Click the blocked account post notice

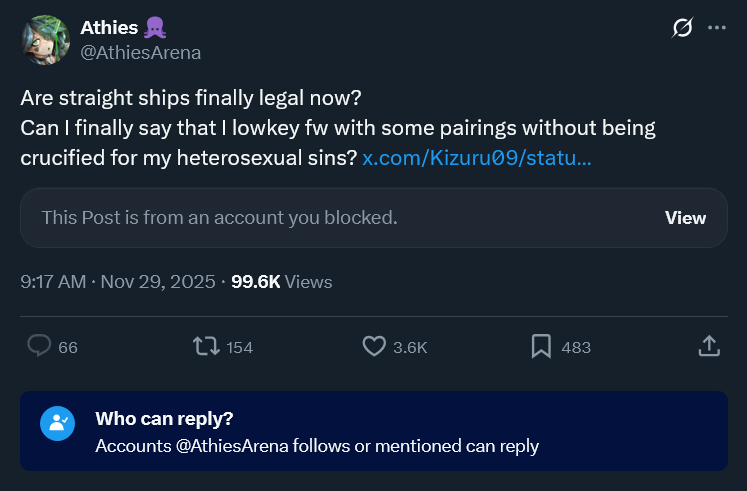tap(219, 218)
